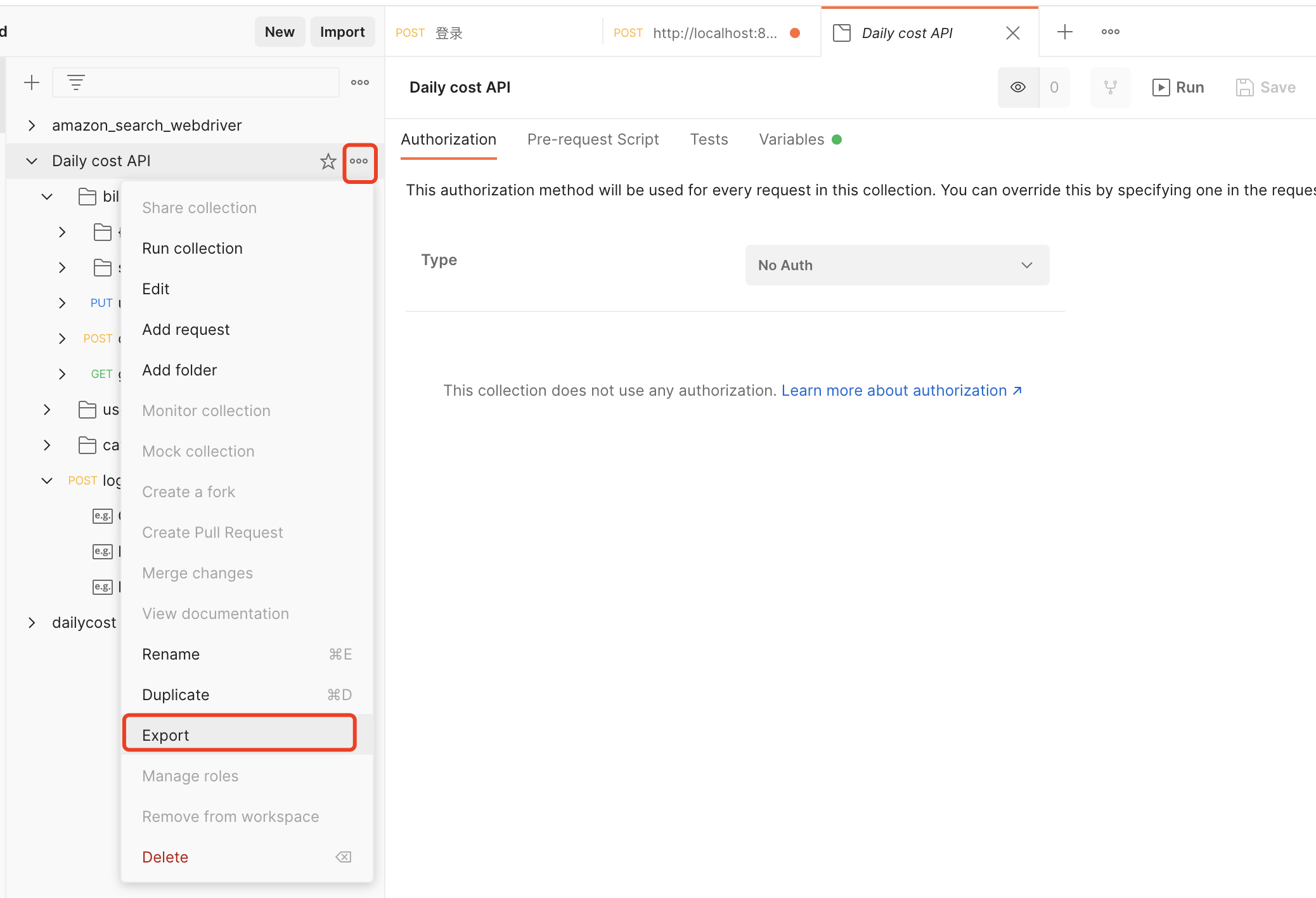
Task: Click Add request menu option
Action: point(185,329)
